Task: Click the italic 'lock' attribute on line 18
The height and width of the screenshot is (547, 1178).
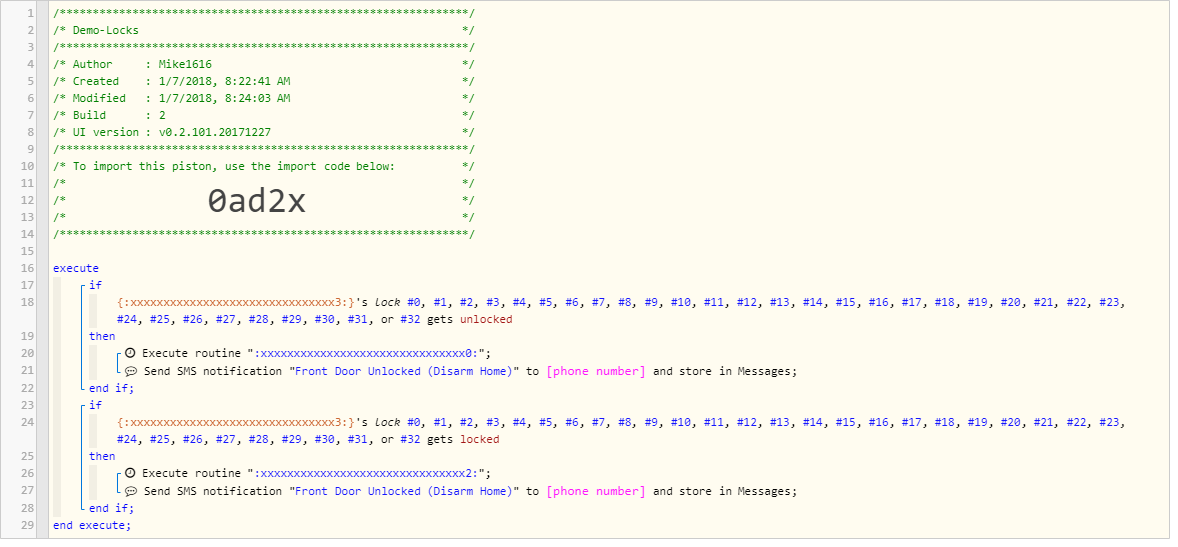Action: 388,303
